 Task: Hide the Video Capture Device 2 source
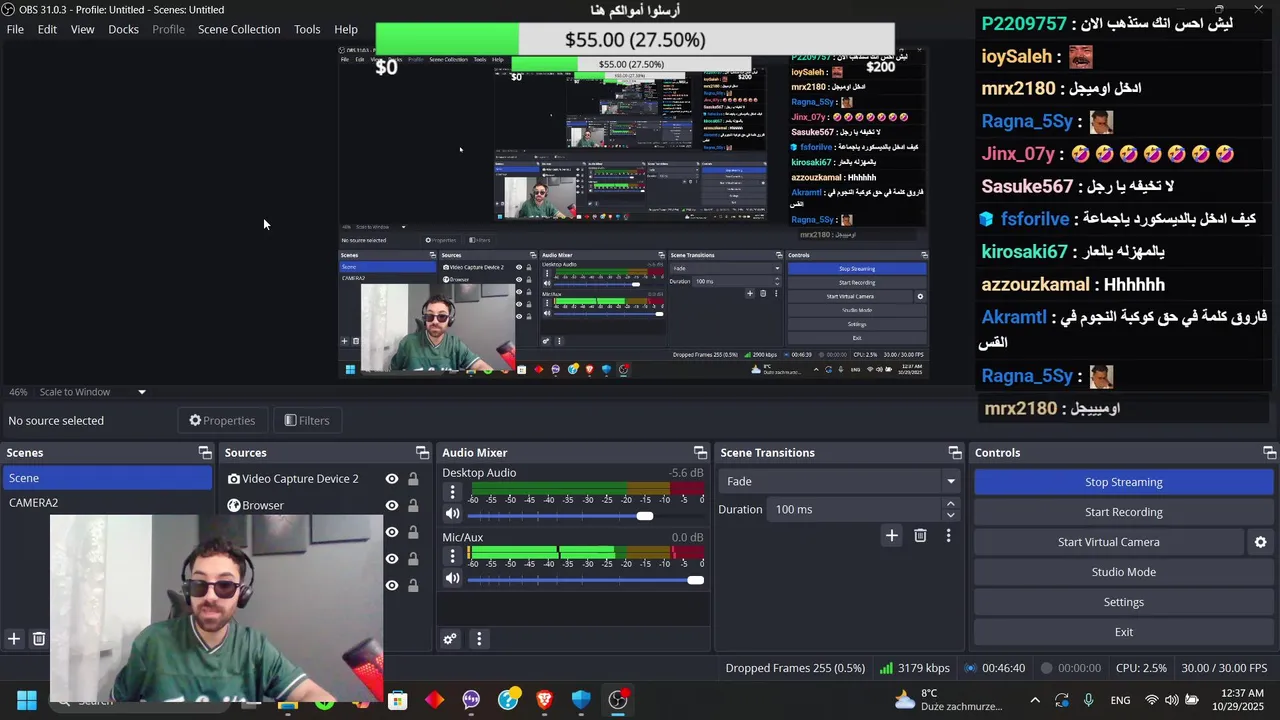click(x=392, y=479)
